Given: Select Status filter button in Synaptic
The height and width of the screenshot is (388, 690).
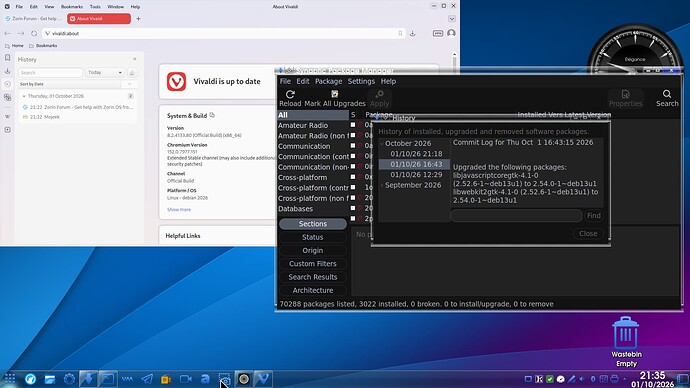Looking at the screenshot, I should click(x=312, y=237).
